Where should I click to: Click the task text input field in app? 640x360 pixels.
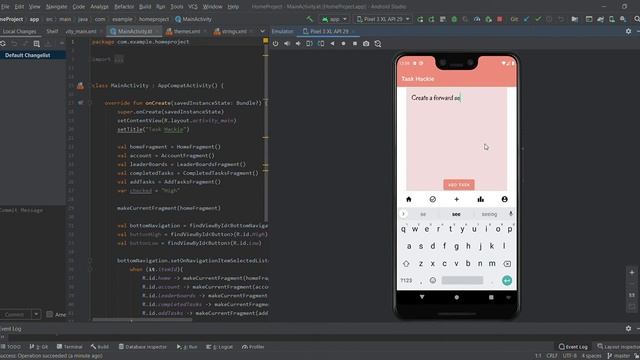(x=456, y=133)
